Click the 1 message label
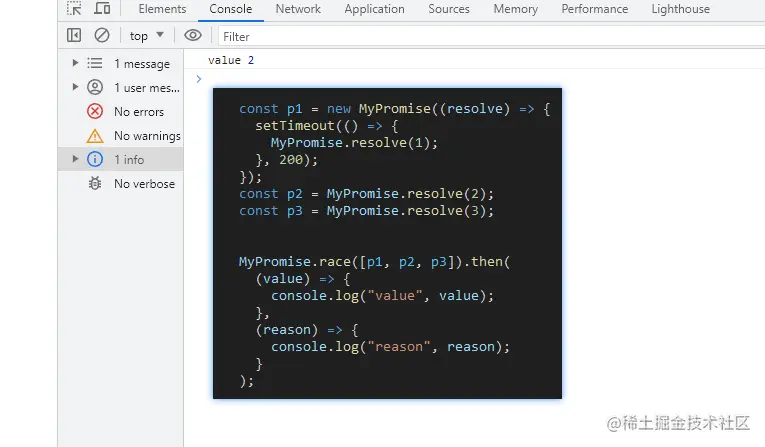This screenshot has width=765, height=447. (142, 64)
